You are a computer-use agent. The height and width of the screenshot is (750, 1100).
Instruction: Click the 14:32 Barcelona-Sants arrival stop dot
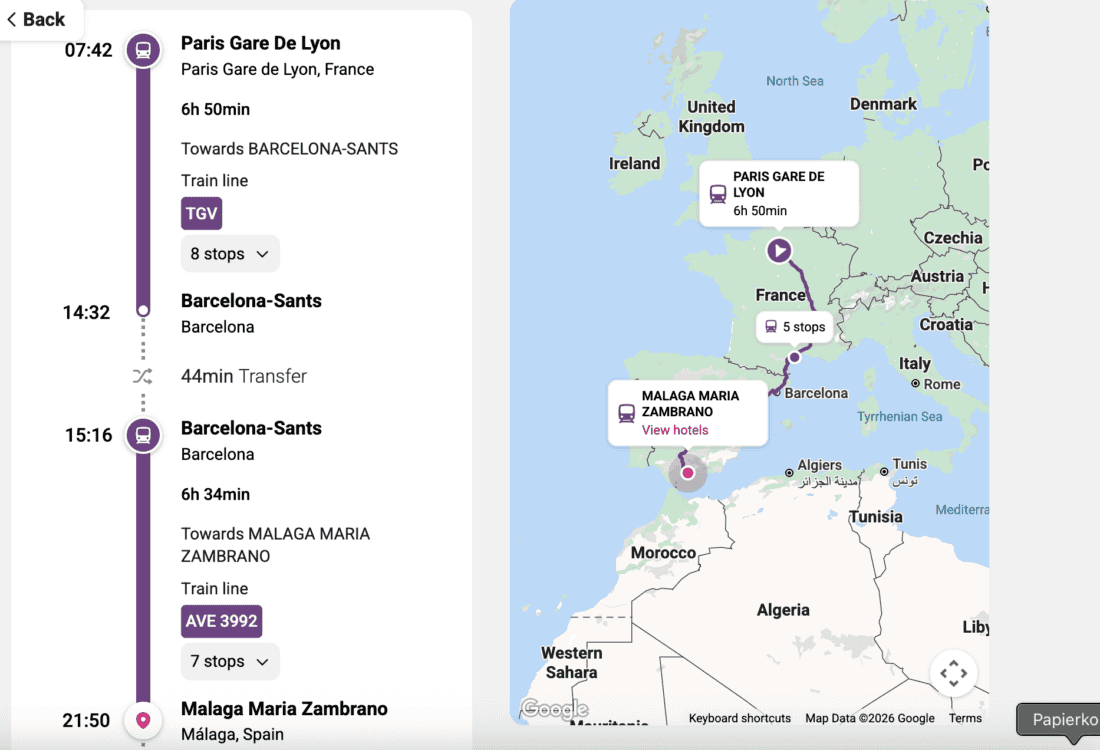pos(143,311)
